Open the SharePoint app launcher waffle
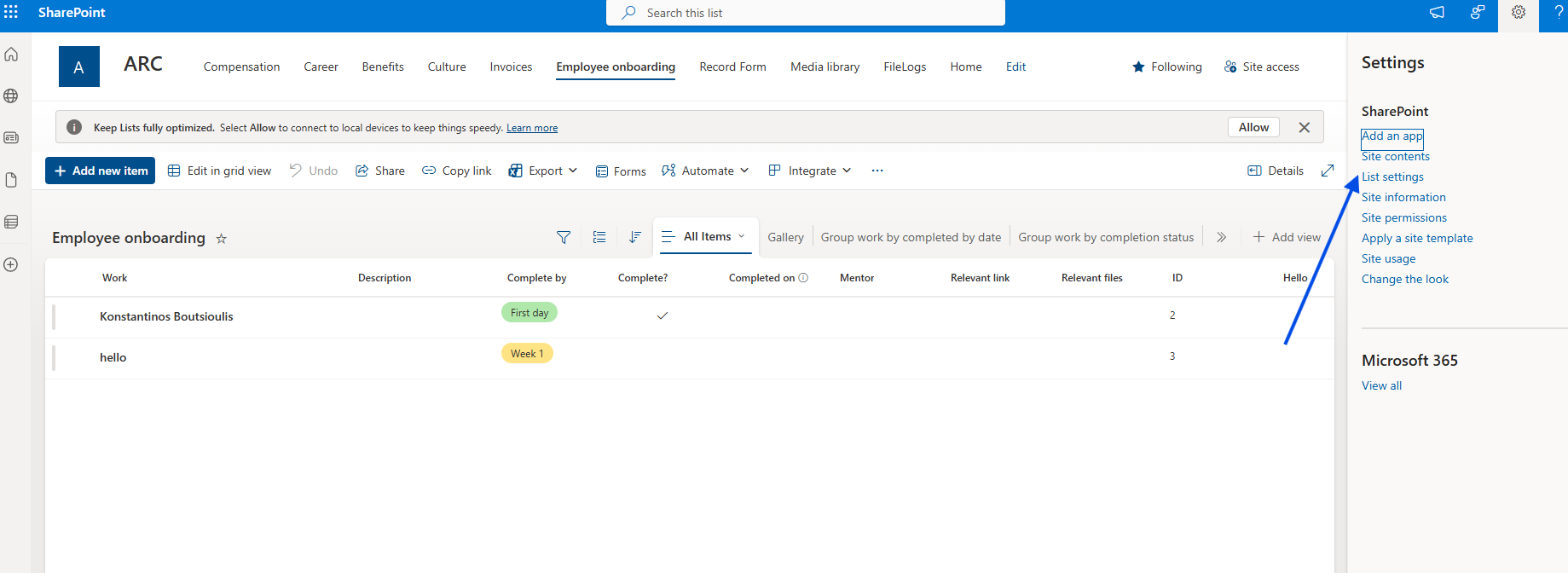 click(x=11, y=12)
